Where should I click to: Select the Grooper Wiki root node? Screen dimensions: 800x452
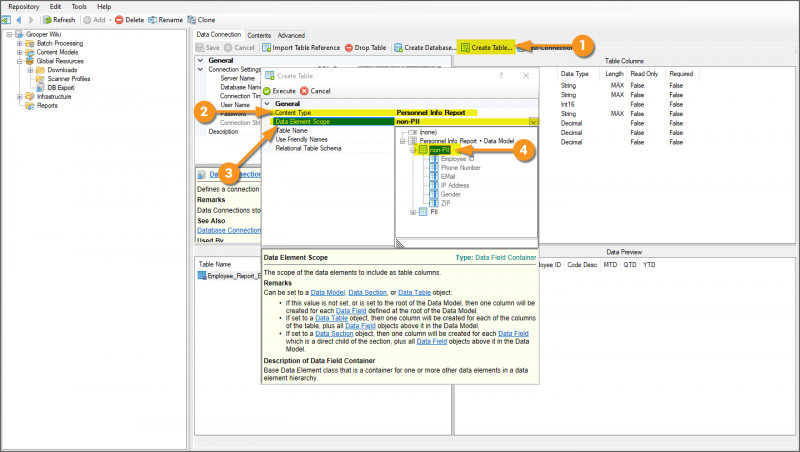click(x=43, y=34)
